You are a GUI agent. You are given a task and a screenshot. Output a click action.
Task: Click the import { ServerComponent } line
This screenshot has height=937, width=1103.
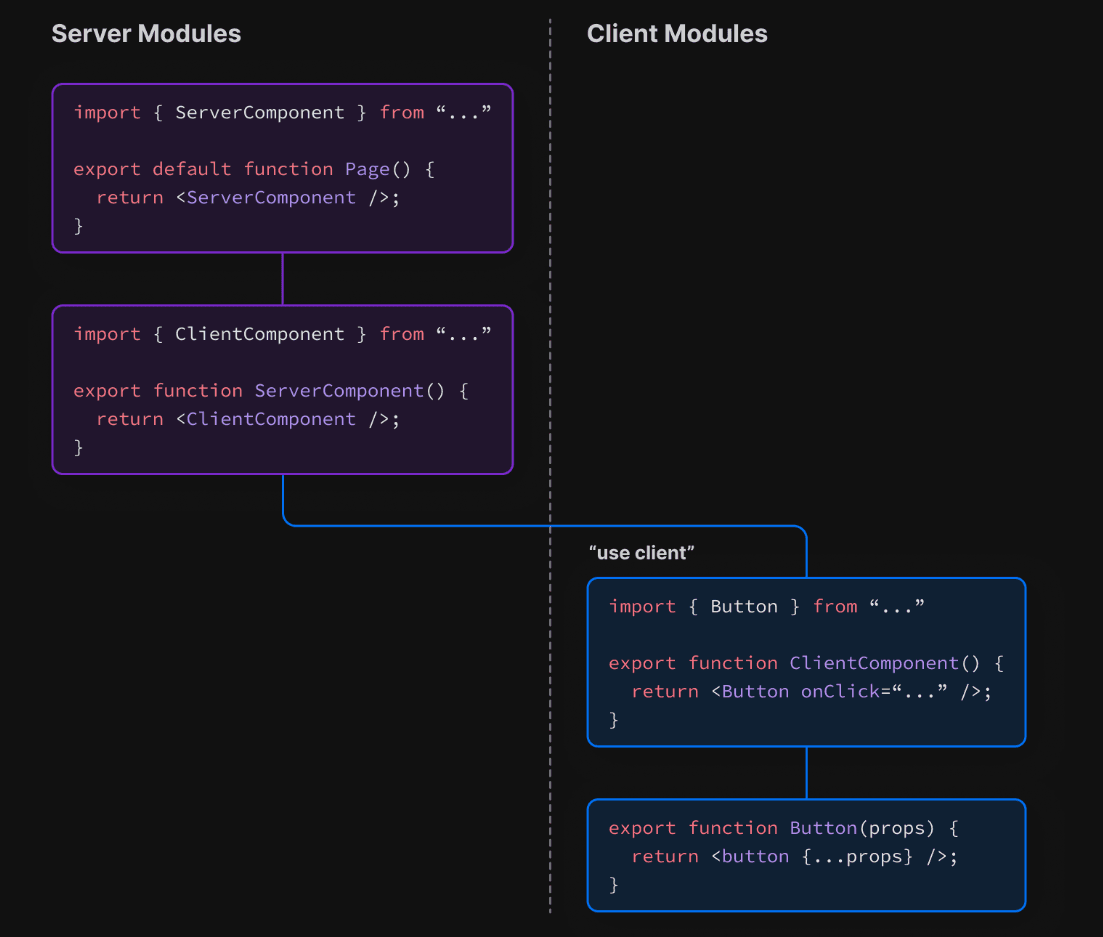(283, 112)
